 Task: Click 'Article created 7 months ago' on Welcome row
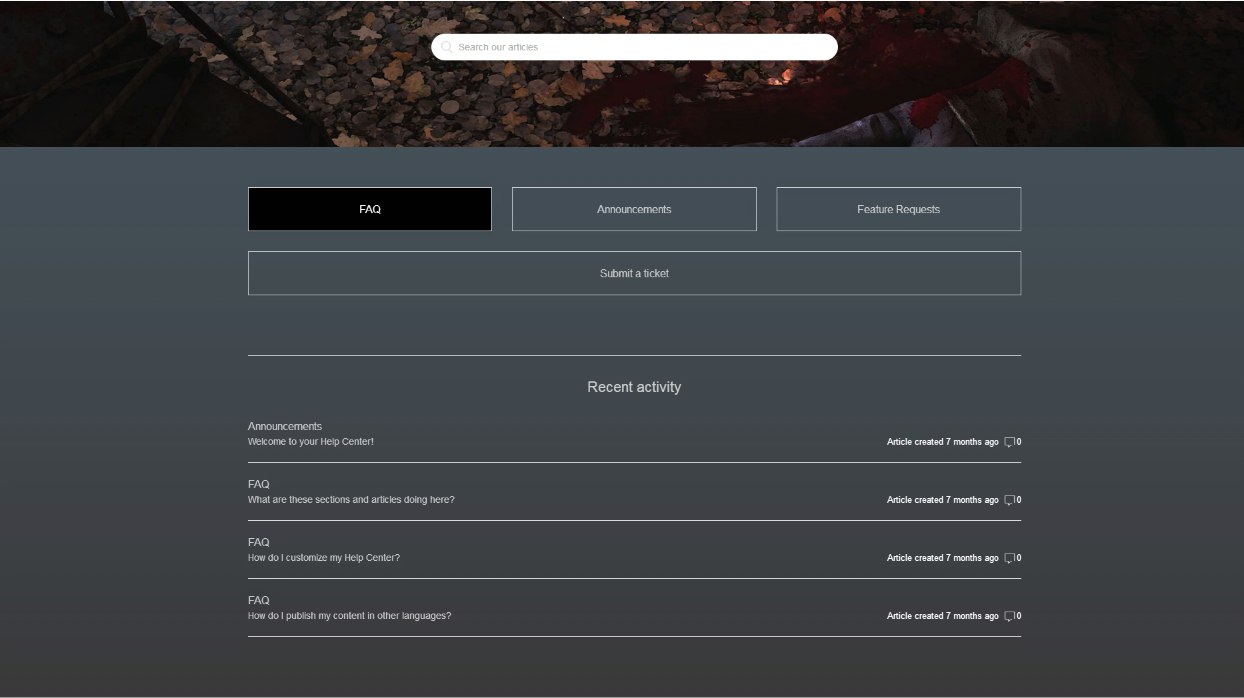(x=942, y=441)
